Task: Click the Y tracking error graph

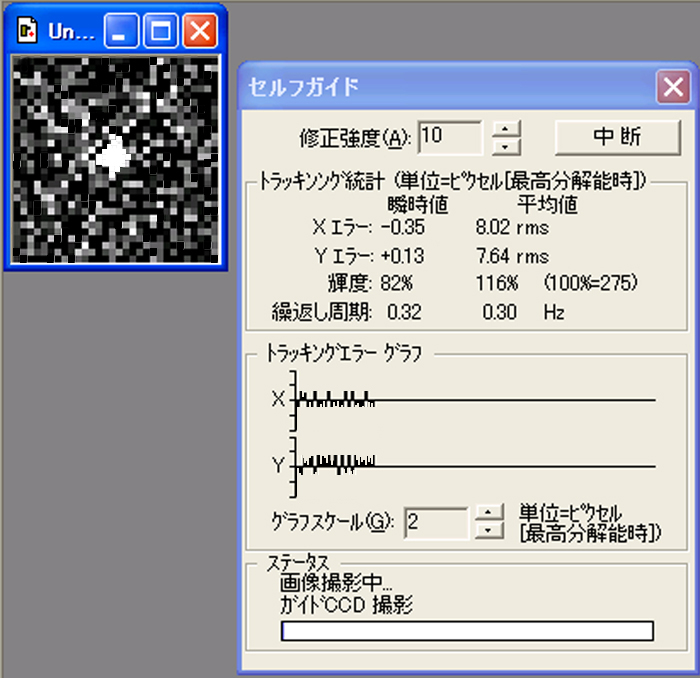Action: (x=472, y=467)
